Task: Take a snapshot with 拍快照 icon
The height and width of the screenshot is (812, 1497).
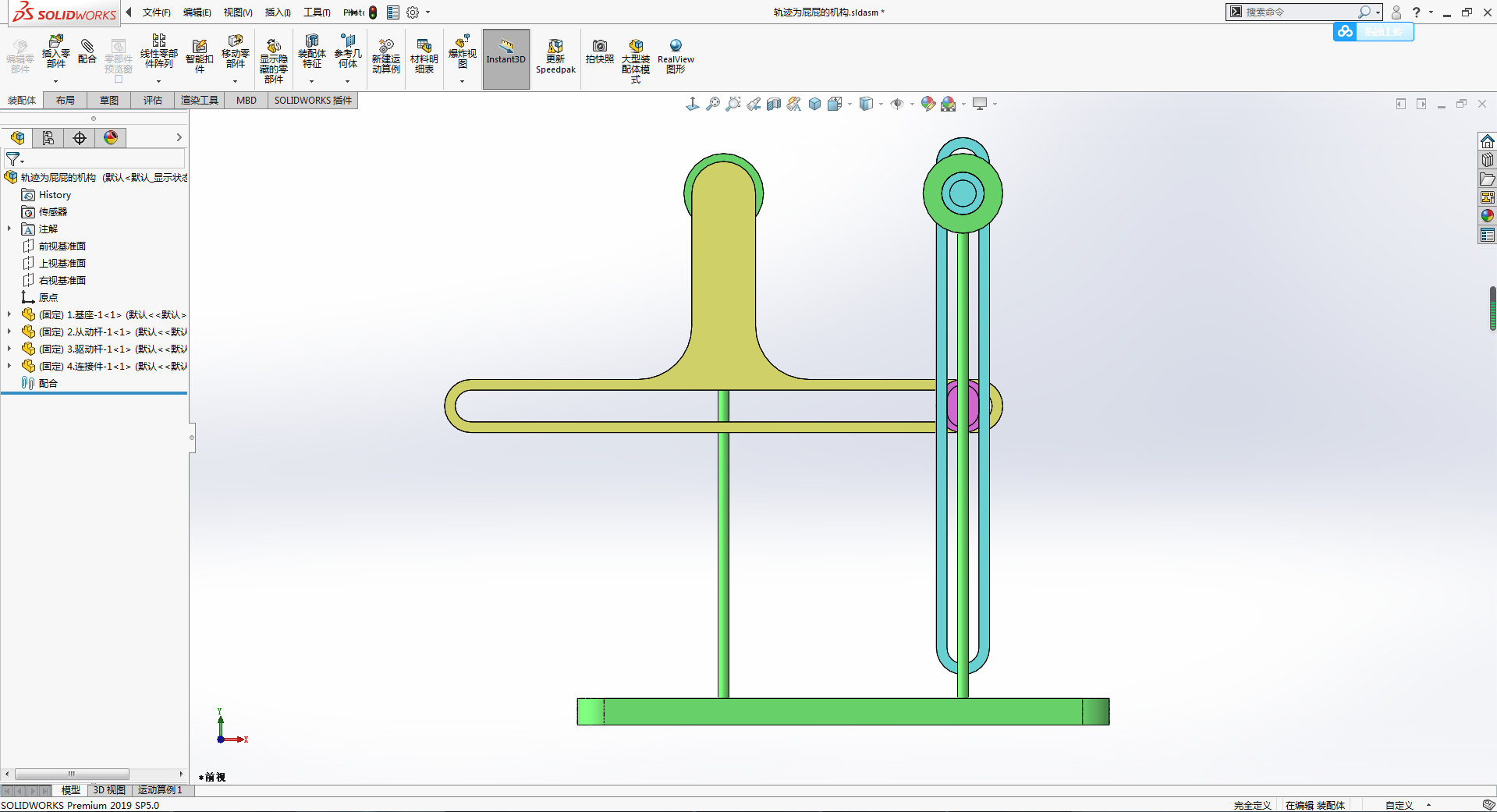Action: (599, 51)
